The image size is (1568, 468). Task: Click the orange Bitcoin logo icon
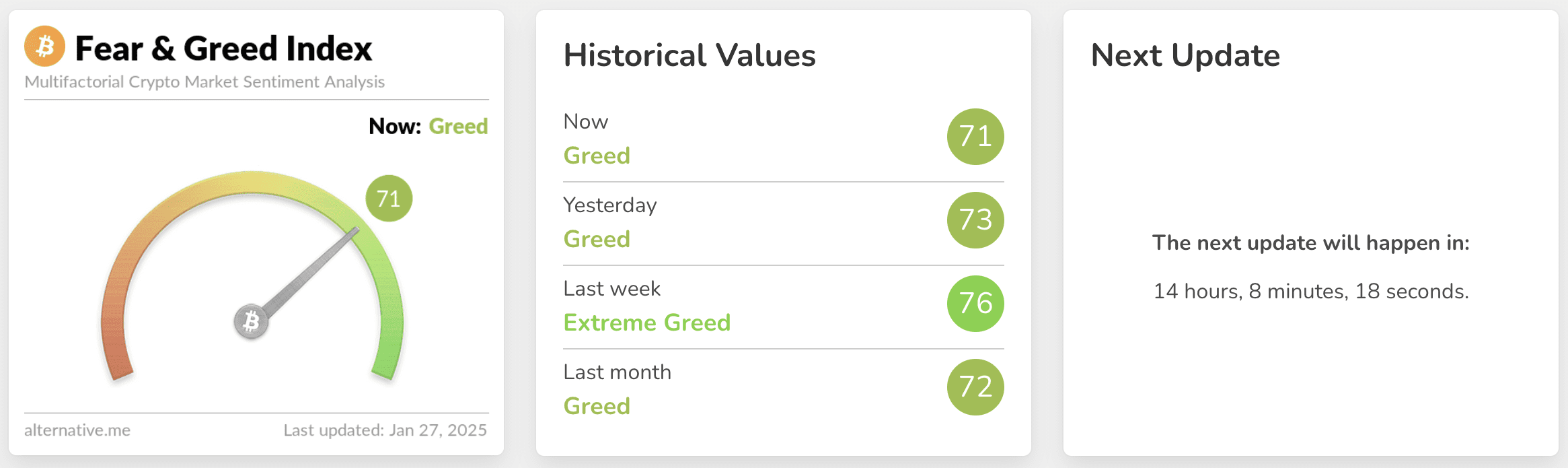45,46
